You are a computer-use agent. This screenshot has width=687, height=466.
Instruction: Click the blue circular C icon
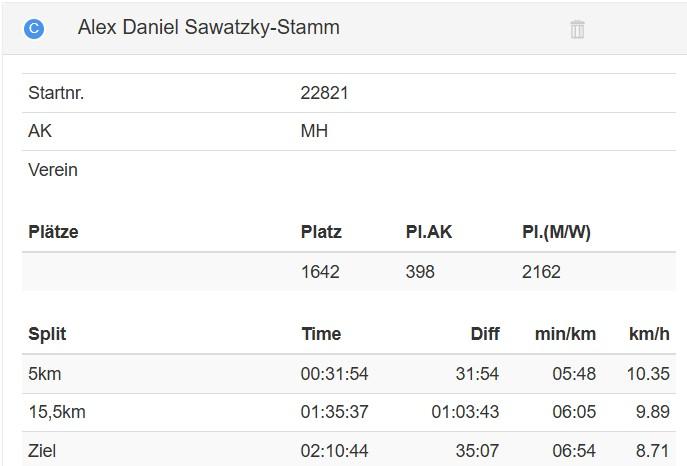point(34,29)
